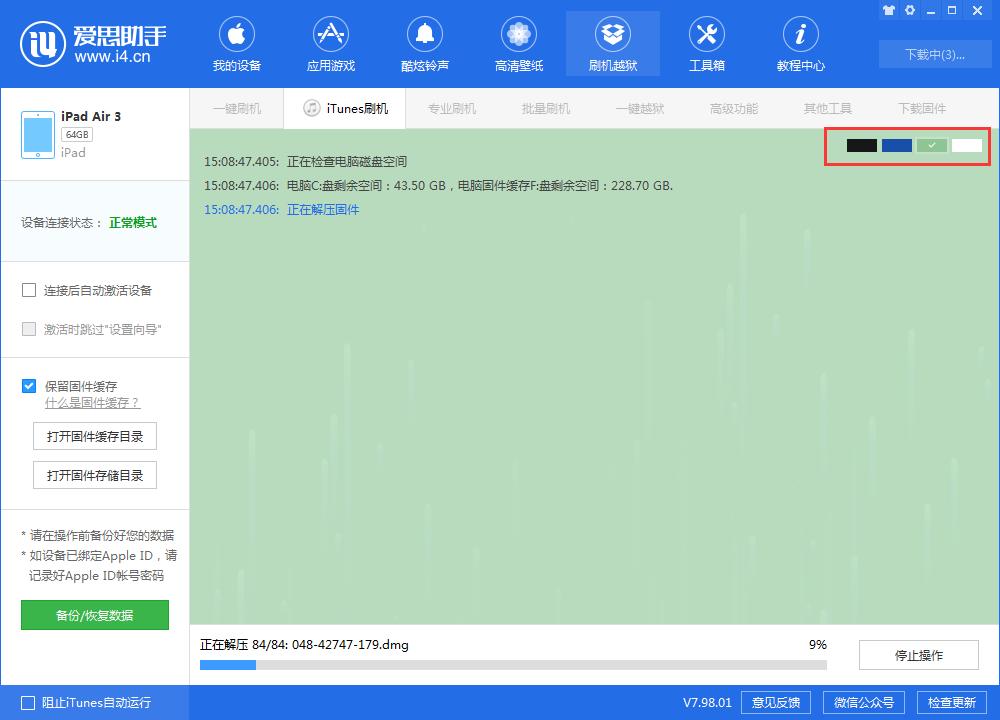Open the 应用游戏 apps and games icon
Image resolution: width=1000 pixels, height=720 pixels.
[330, 42]
